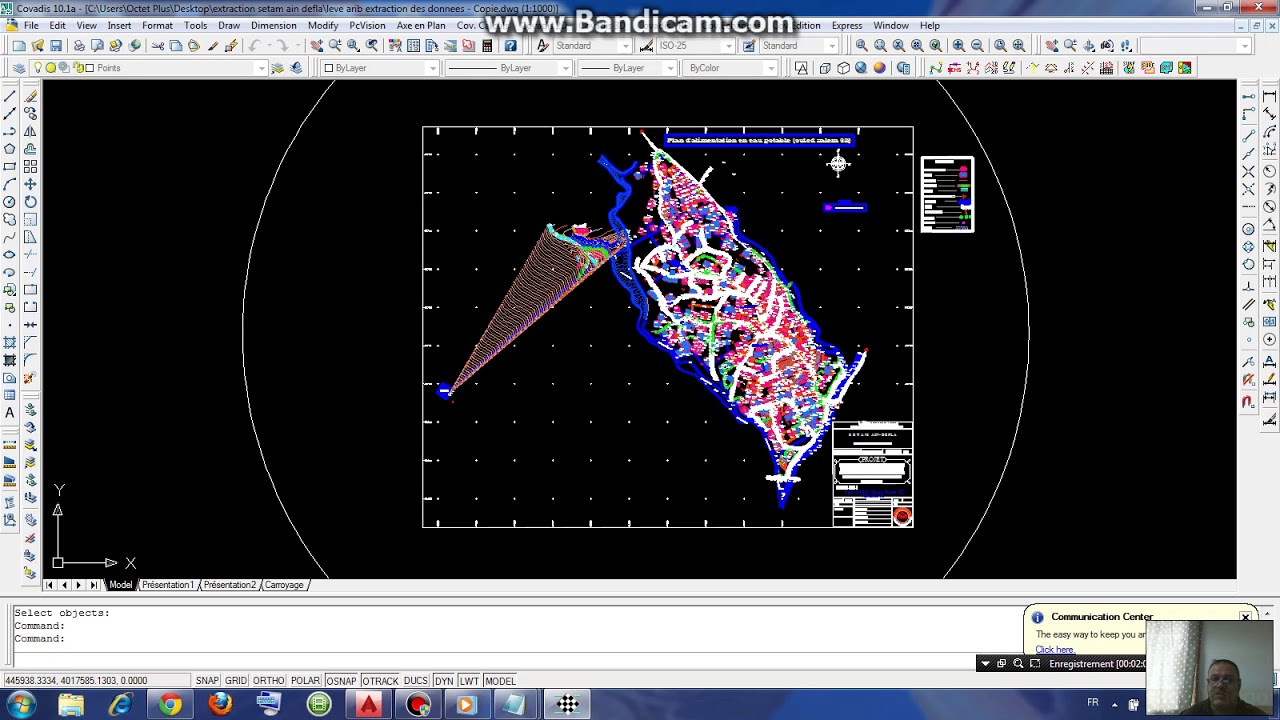
Task: Toggle POLAR tracking in status bar
Action: tap(305, 681)
